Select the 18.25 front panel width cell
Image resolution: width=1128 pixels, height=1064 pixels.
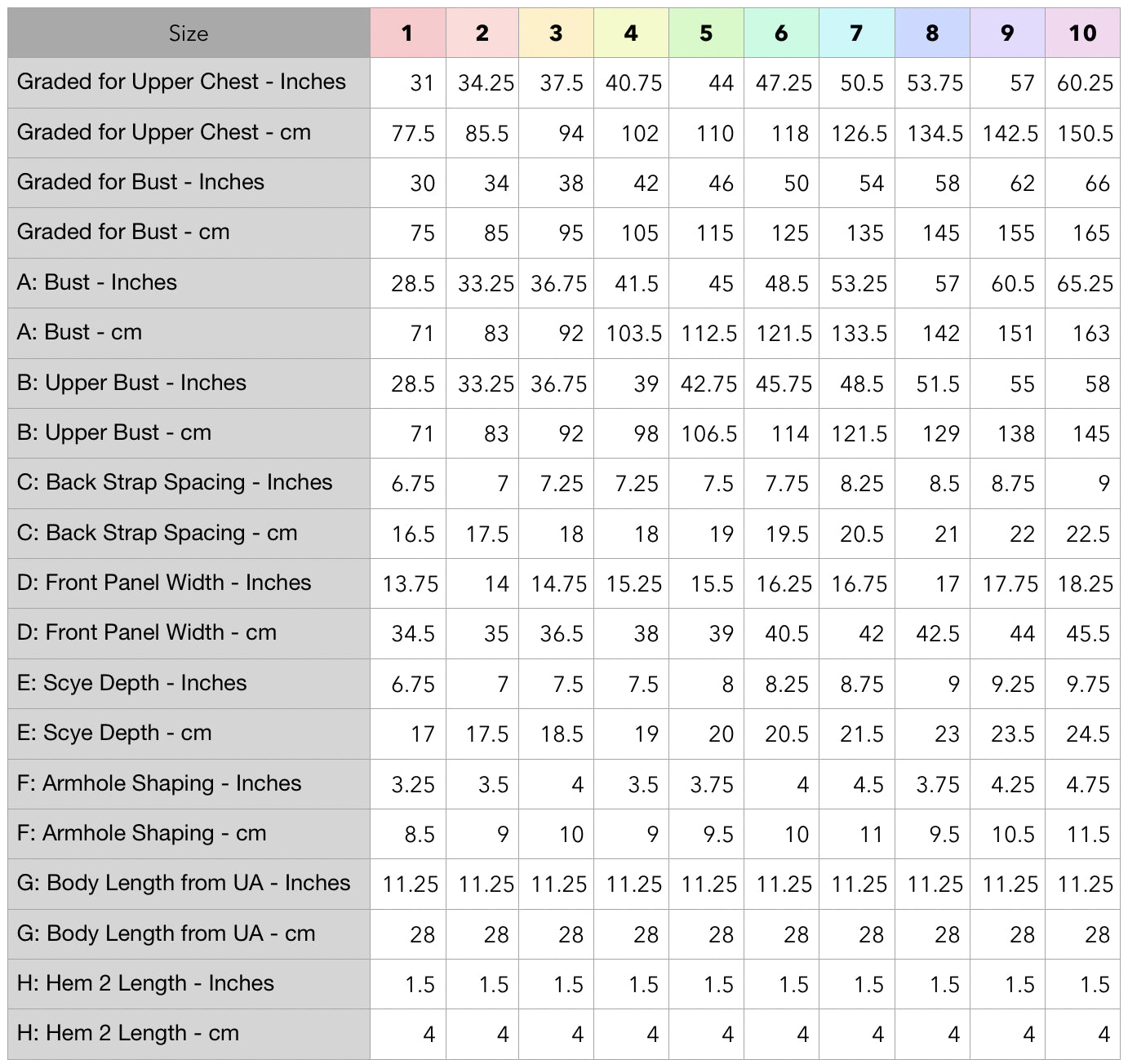click(1085, 584)
